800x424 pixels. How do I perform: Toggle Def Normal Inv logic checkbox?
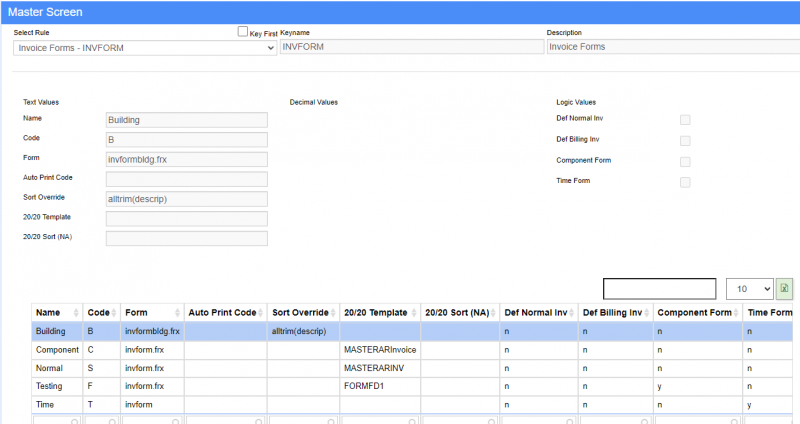pyautogui.click(x=685, y=120)
